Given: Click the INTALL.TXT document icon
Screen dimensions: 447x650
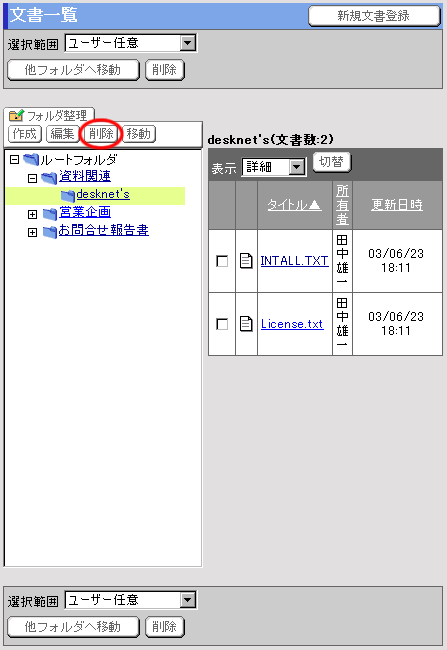Looking at the screenshot, I should click(246, 261).
